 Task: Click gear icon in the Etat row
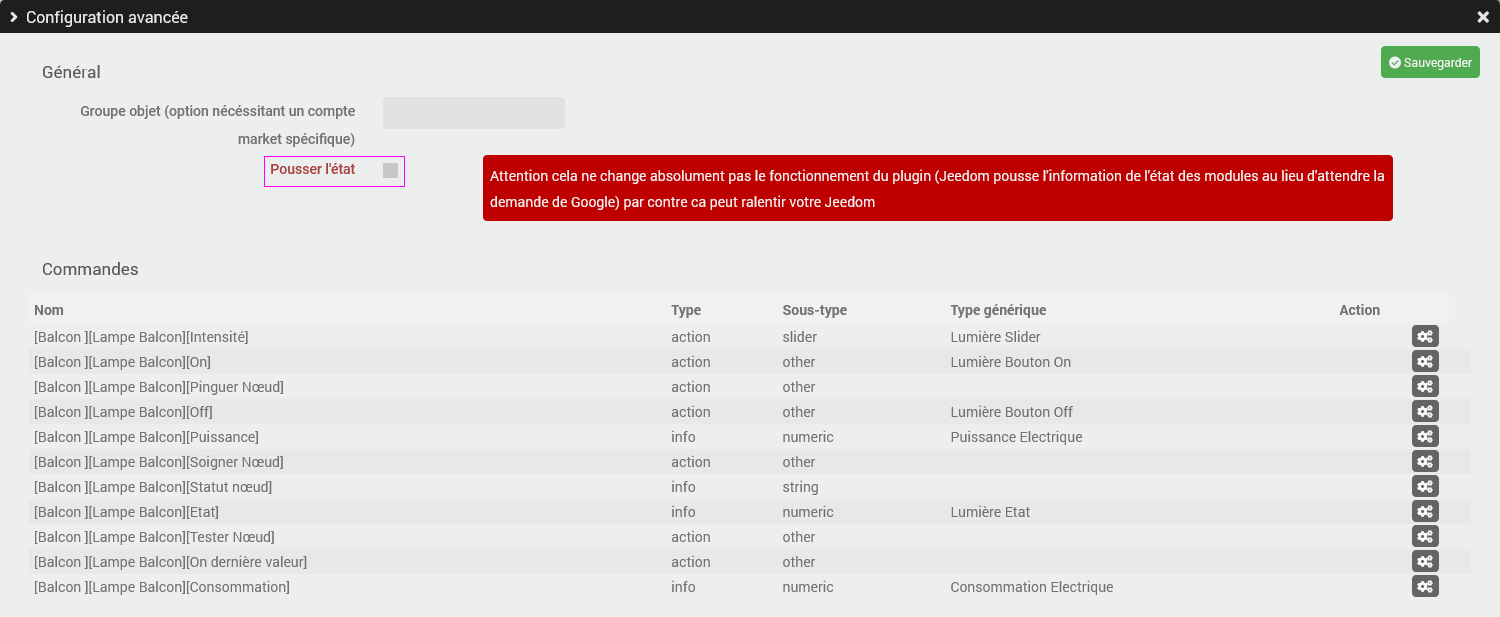coord(1425,512)
